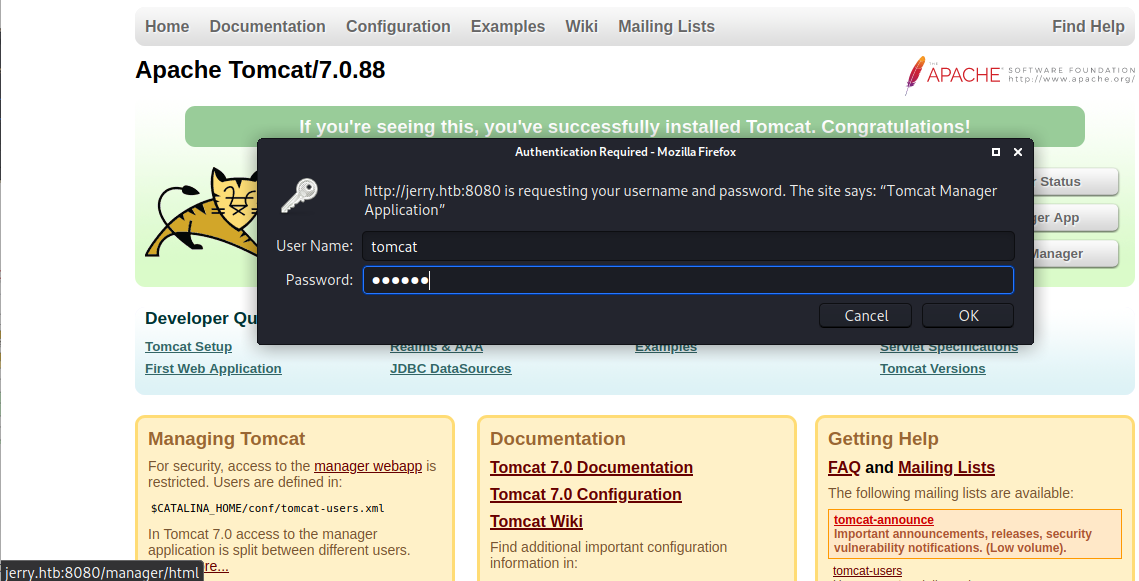Open the FAQ link under Getting Help

(x=843, y=467)
